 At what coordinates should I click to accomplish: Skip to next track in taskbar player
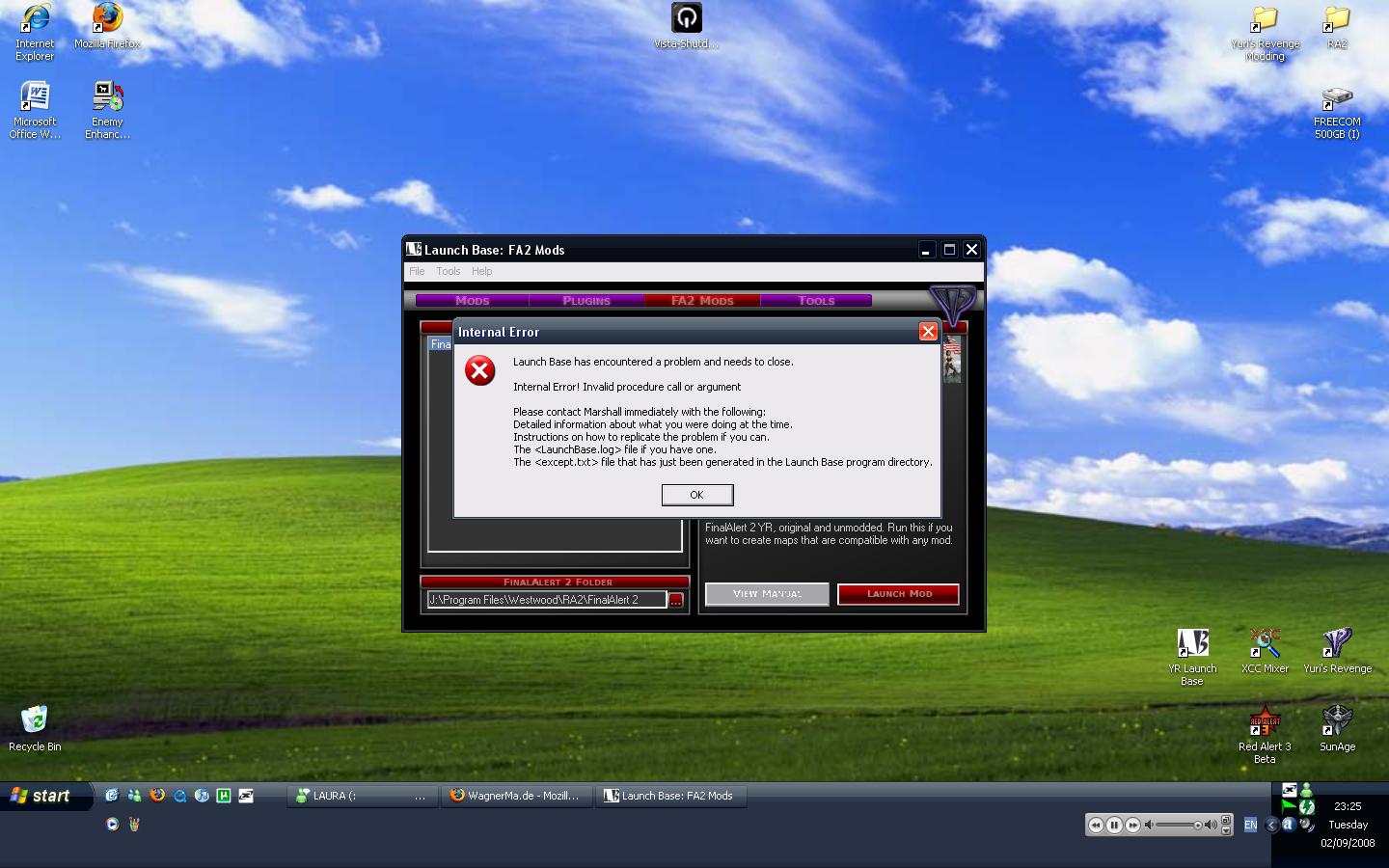coord(1133,825)
